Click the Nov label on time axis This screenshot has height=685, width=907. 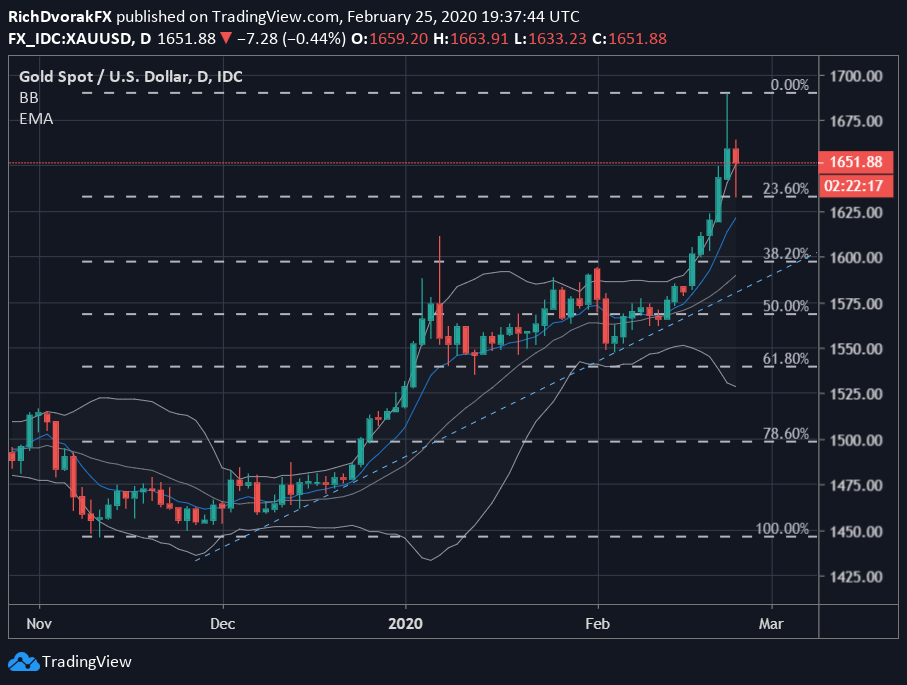pos(38,622)
